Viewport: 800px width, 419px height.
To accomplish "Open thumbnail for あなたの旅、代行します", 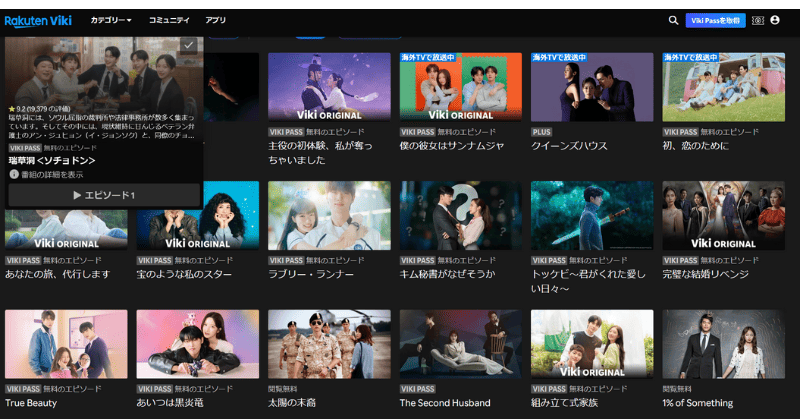I will pos(66,230).
